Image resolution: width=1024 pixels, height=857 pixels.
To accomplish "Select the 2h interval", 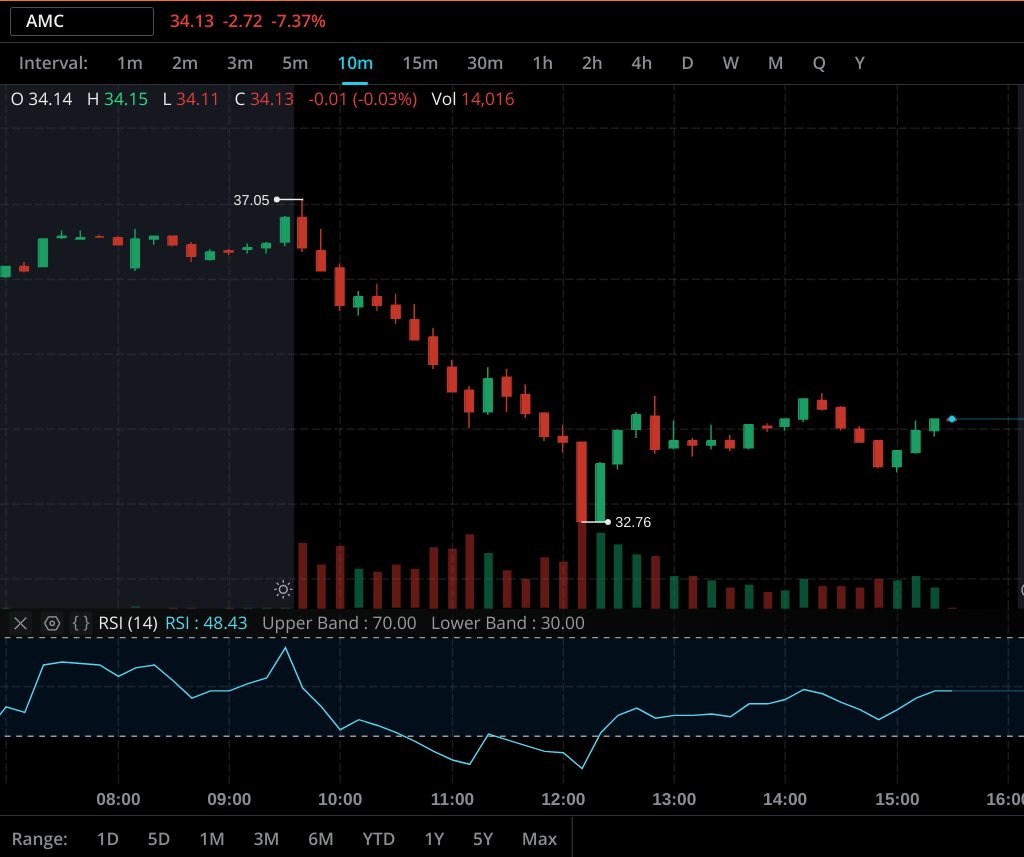I will 592,63.
